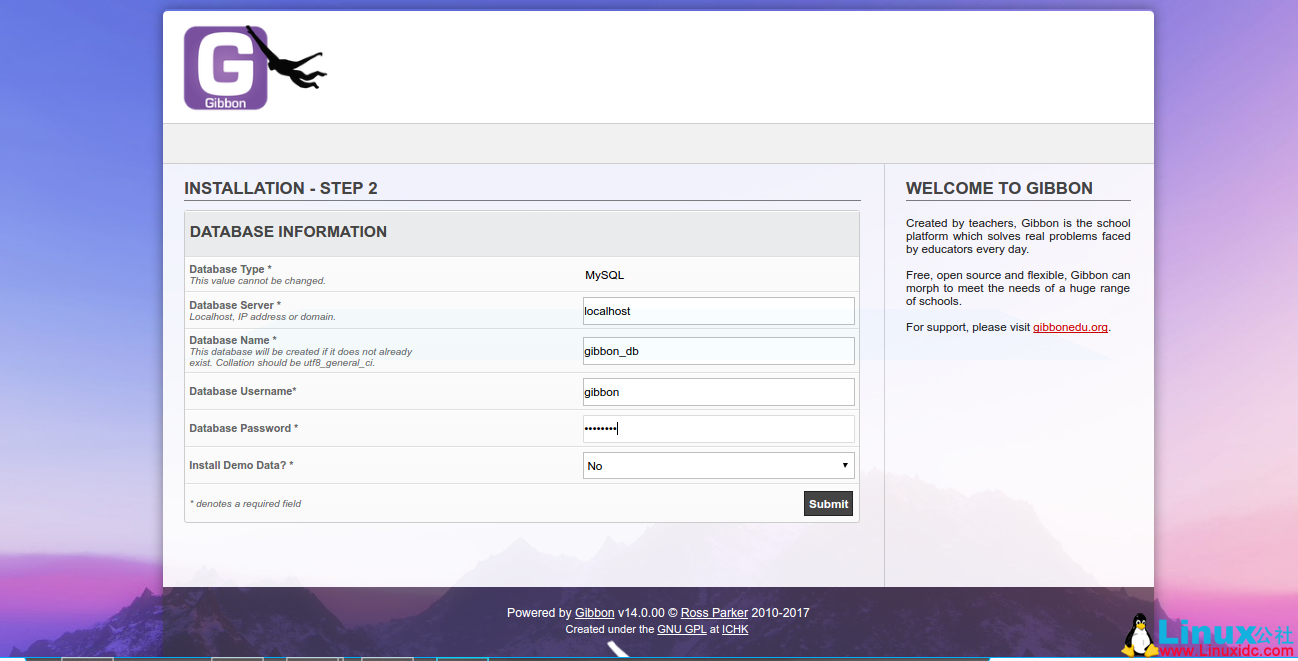The height and width of the screenshot is (661, 1298).
Task: Click the WELCOME TO GIBBON heading
Action: [x=997, y=188]
